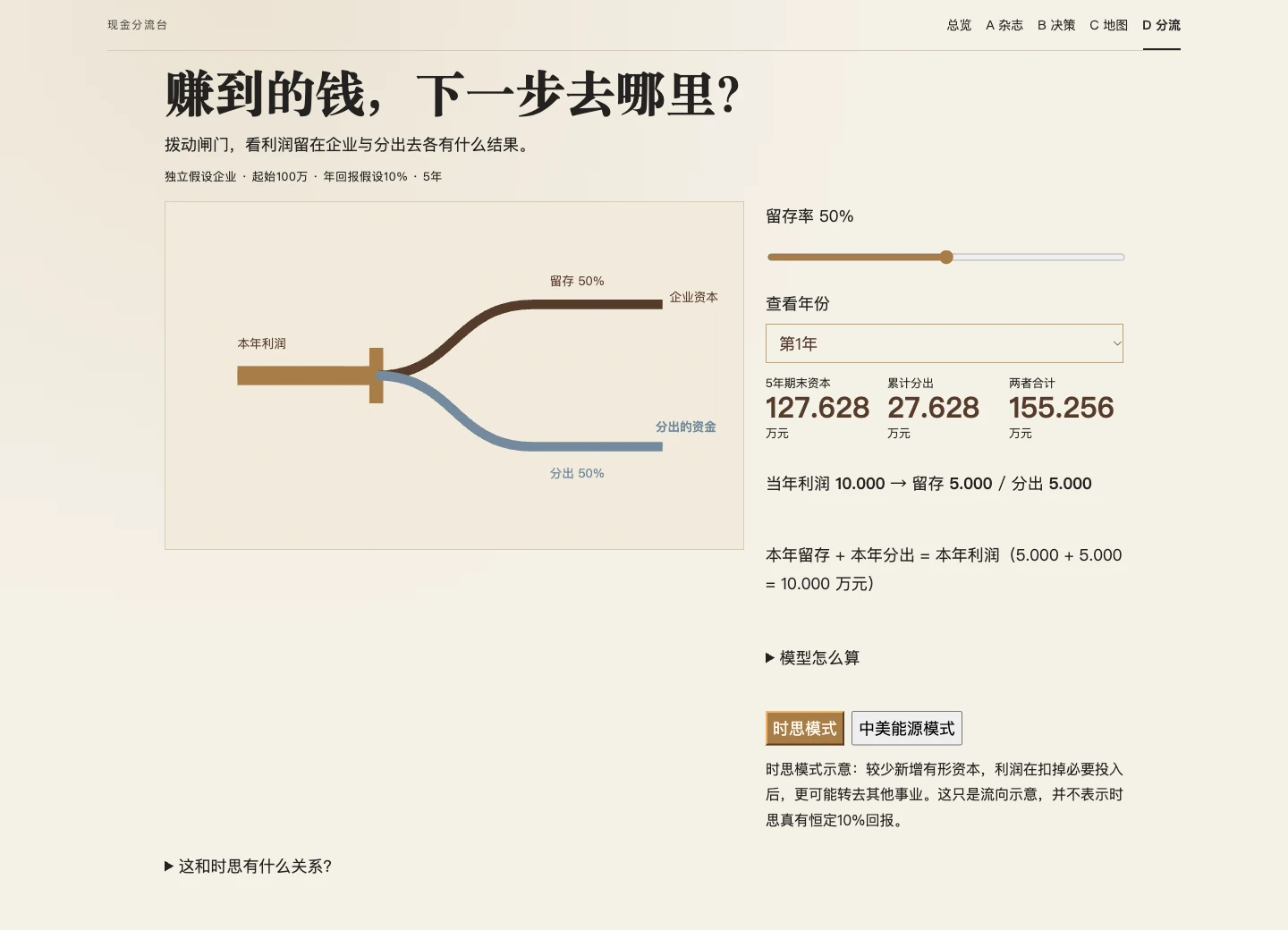This screenshot has width=1288, height=930.
Task: Click the 赚到的钱，下一步去哪里? headline
Action: tap(453, 95)
